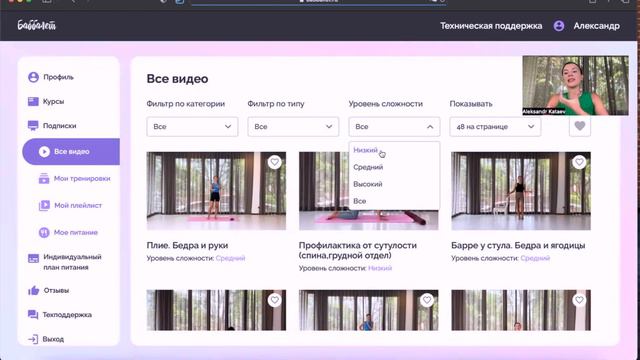Click Средний level under Барре video
Viewport: 640px width, 360px height.
(535, 258)
